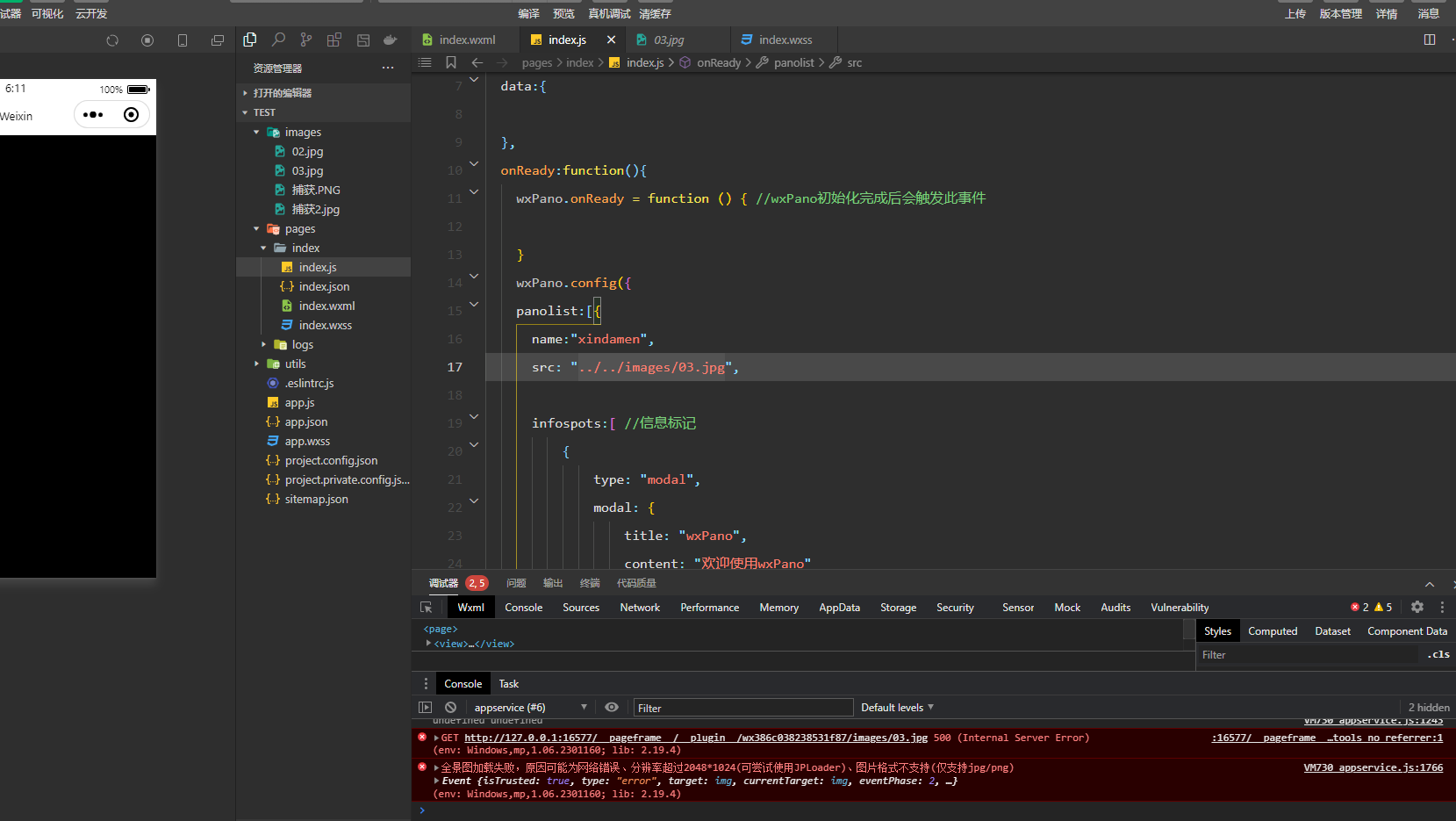Toggle the console eye live-expression icon

click(x=612, y=708)
